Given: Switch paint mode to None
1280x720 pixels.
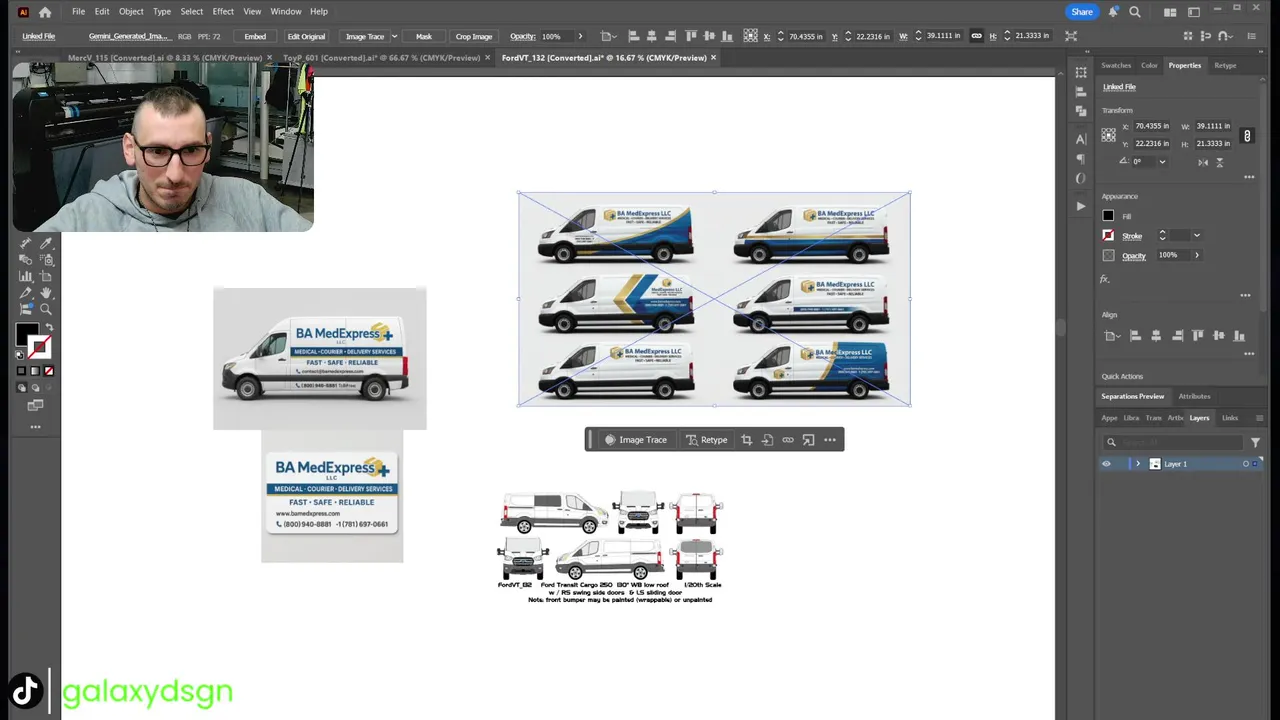Looking at the screenshot, I should pos(48,371).
